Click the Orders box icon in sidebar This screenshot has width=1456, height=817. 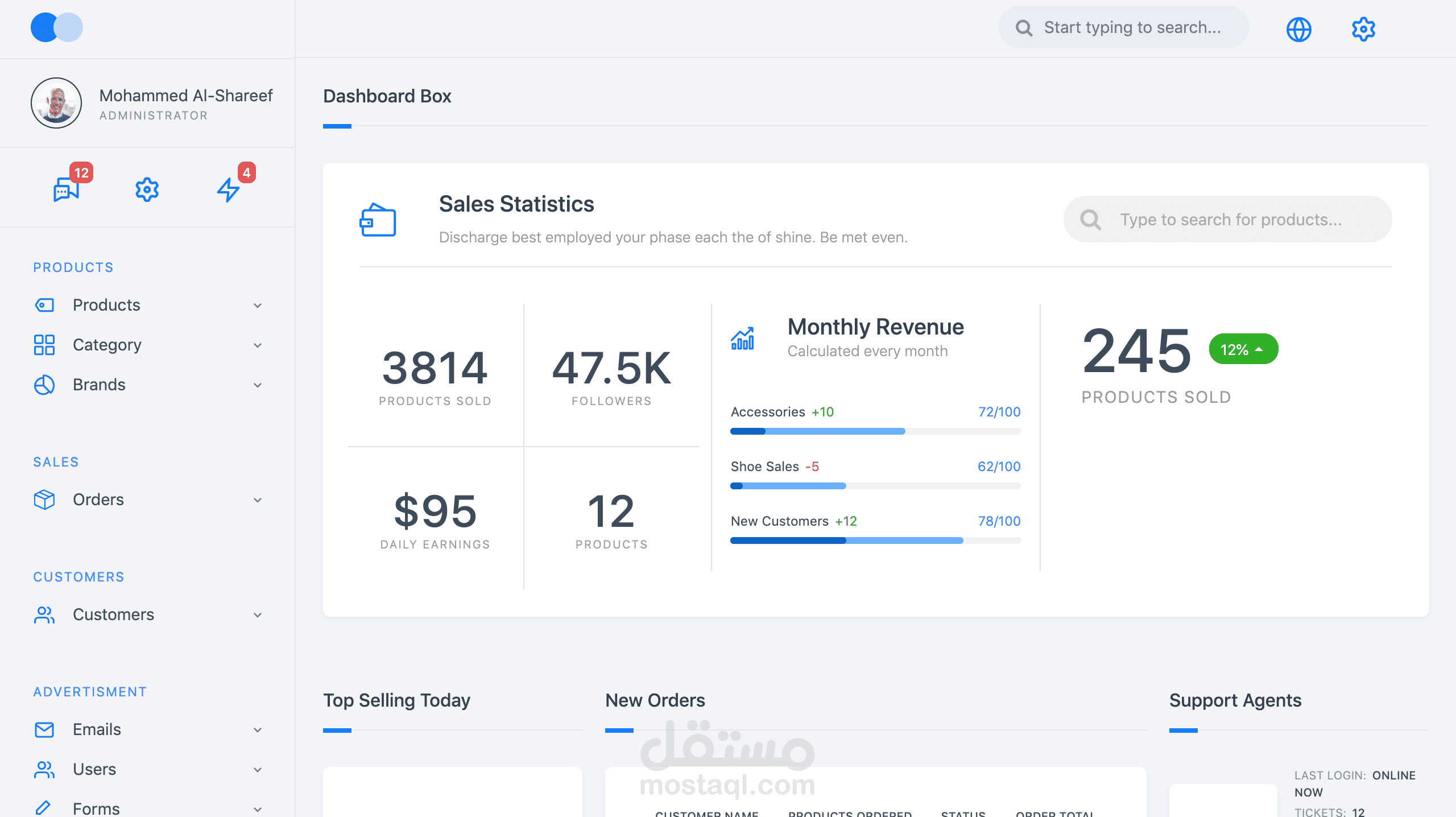pos(44,500)
